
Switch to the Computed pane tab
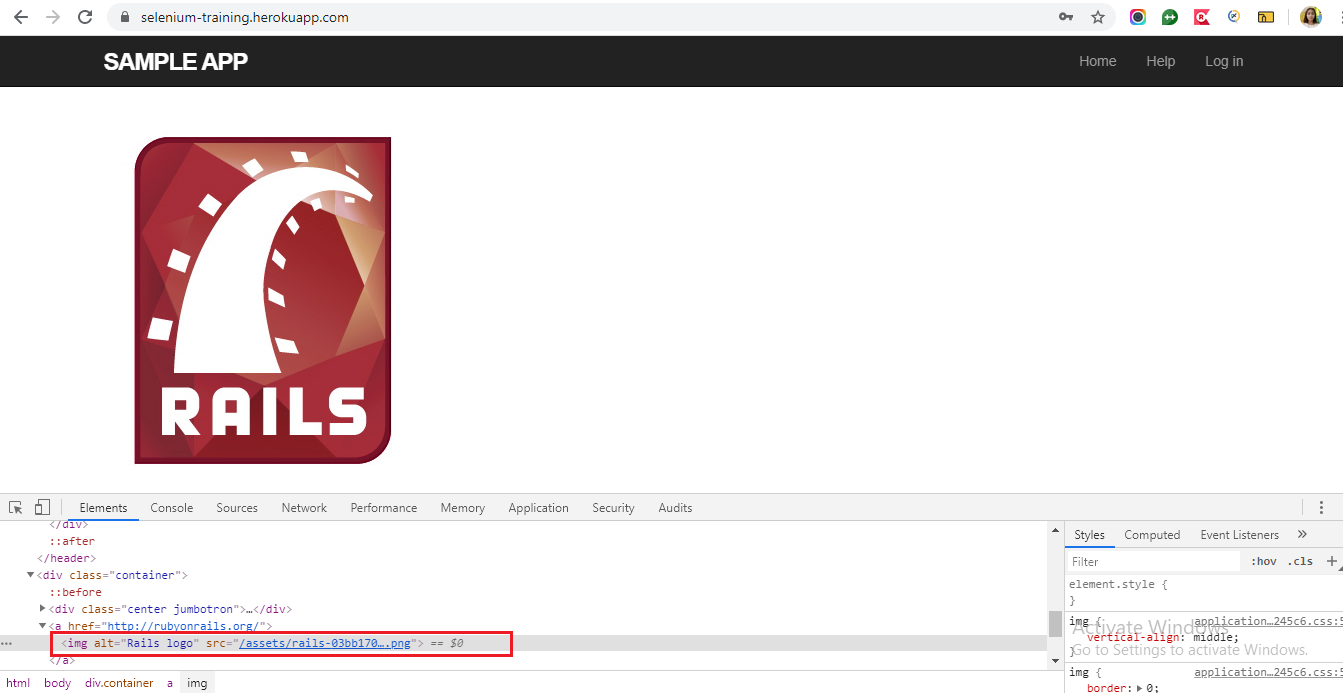[x=1152, y=535]
